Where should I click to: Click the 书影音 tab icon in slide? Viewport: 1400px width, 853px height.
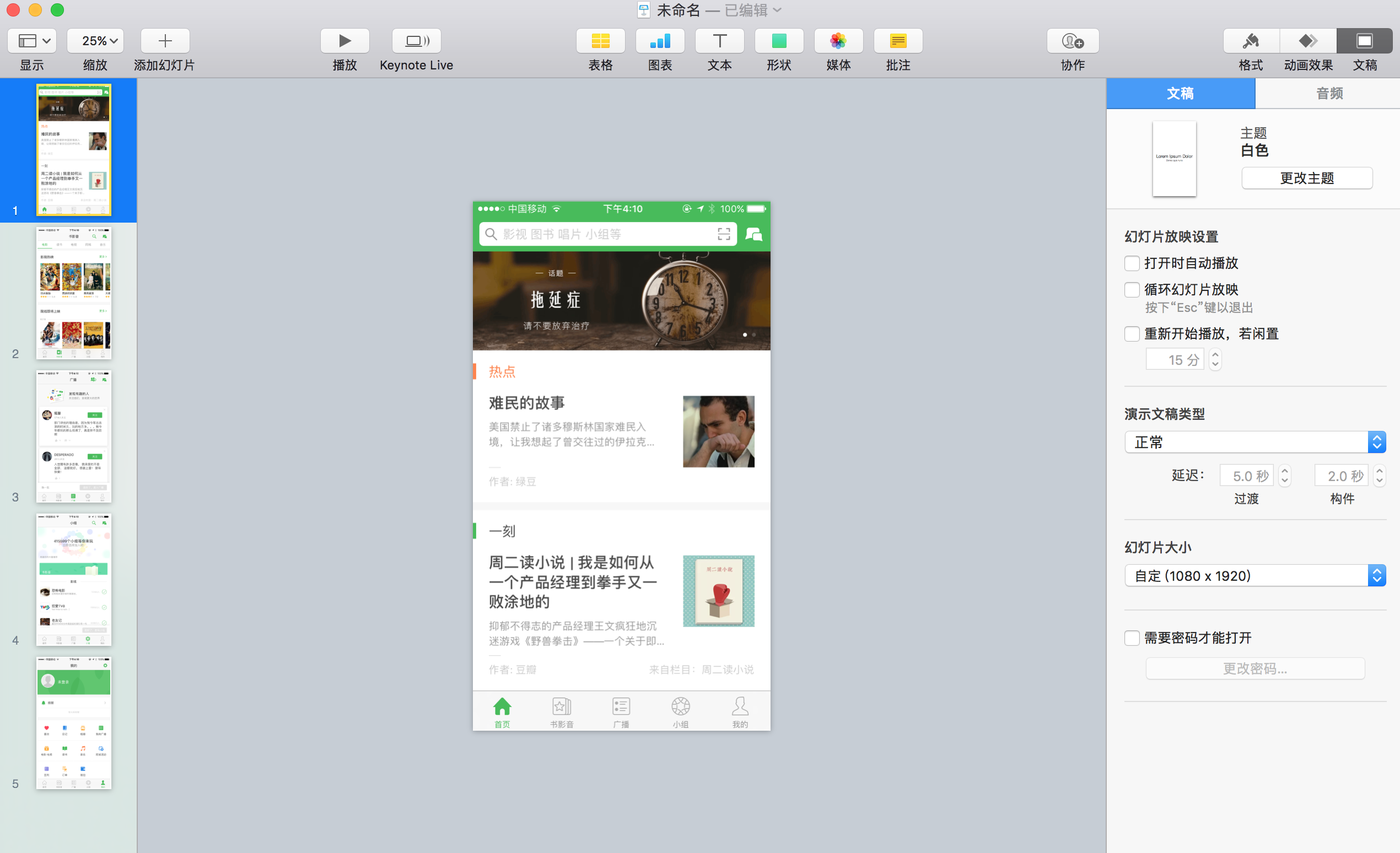pos(562,706)
